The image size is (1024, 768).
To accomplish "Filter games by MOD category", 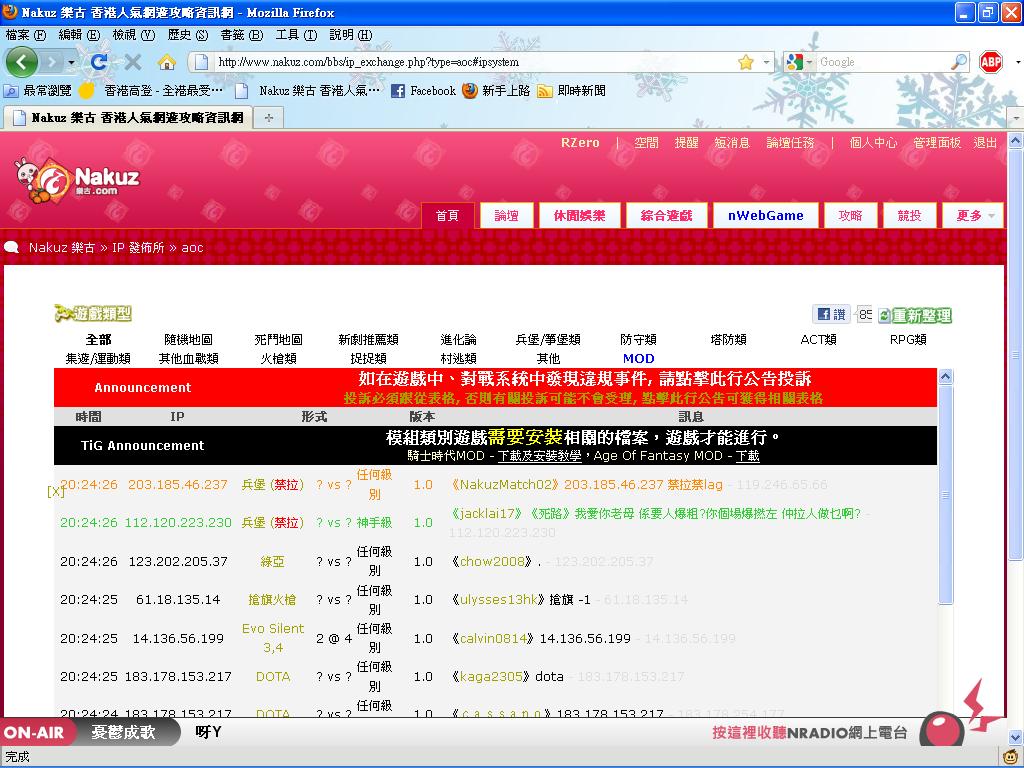I will 638,359.
